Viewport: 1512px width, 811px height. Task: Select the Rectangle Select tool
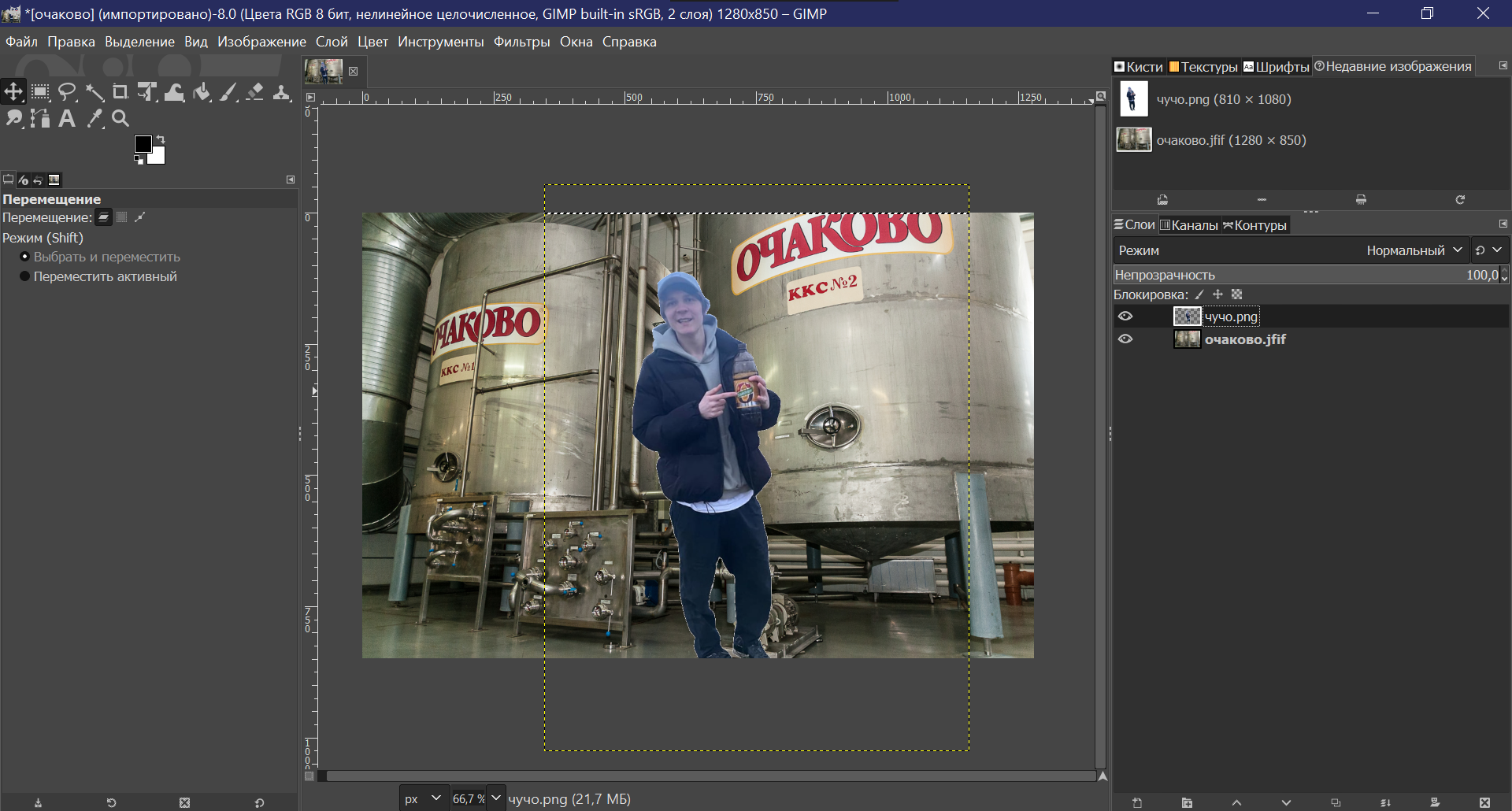40,92
